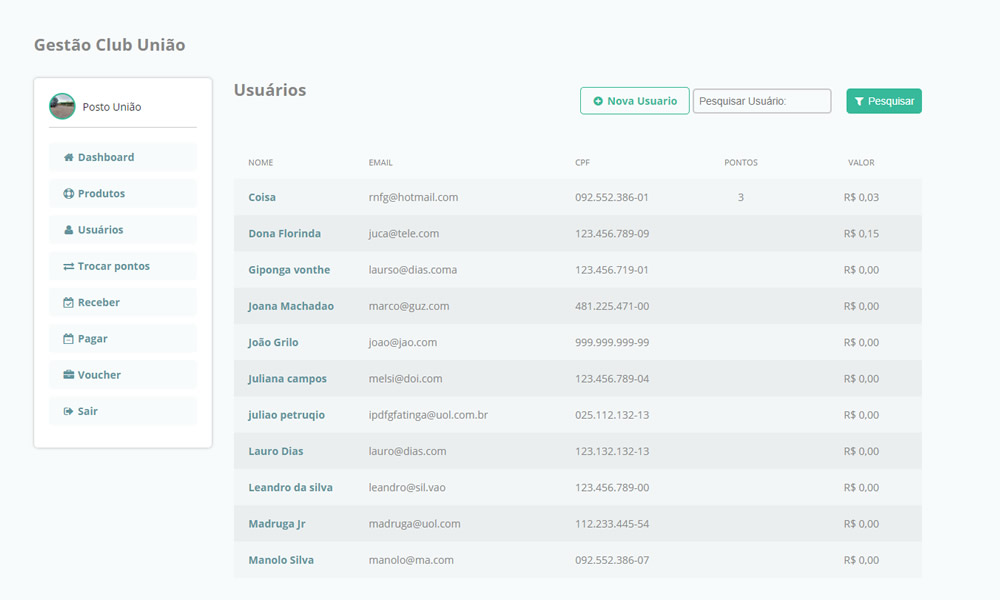Click the sign-out icon beside Sair
This screenshot has width=1000, height=600.
[68, 412]
